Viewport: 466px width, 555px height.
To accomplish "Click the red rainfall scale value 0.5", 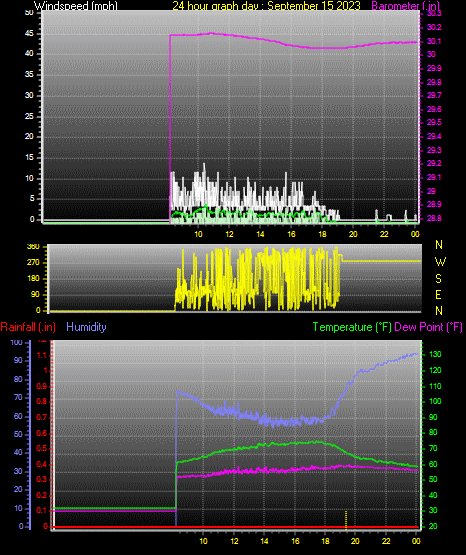I will click(x=42, y=448).
